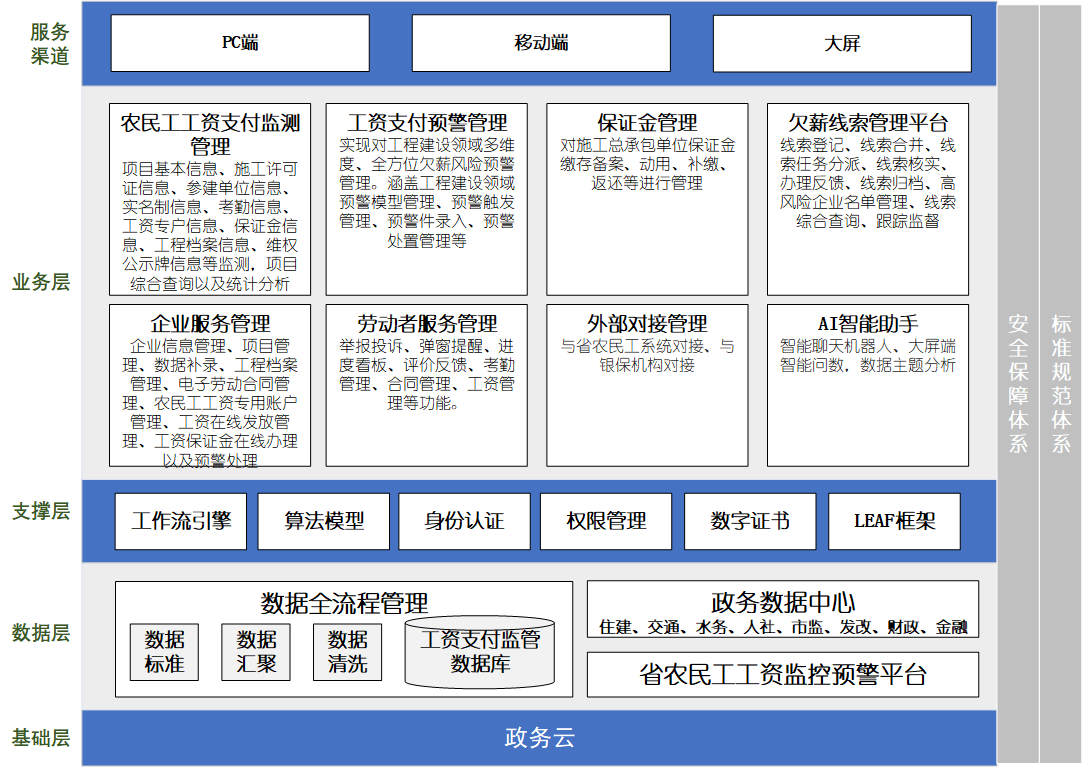Select the 企业服务管理 module box

click(210, 385)
